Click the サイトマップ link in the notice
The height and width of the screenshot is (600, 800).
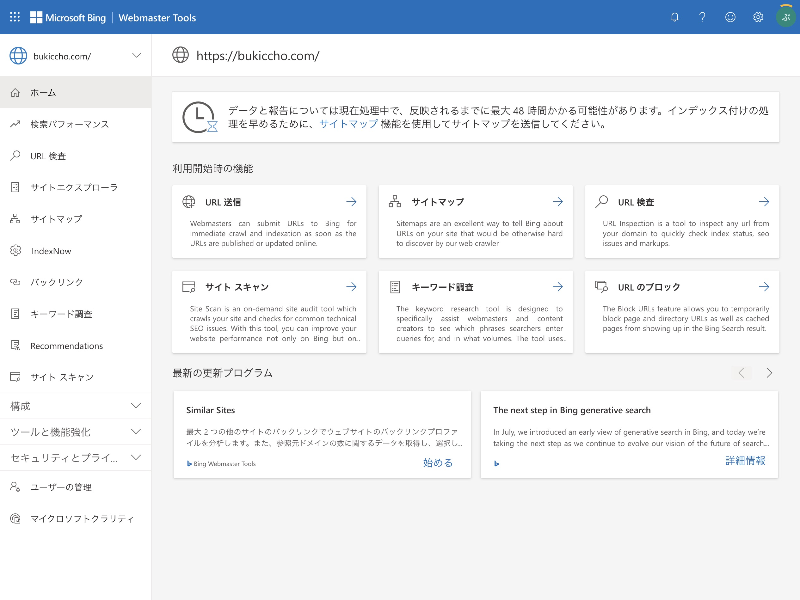348,124
